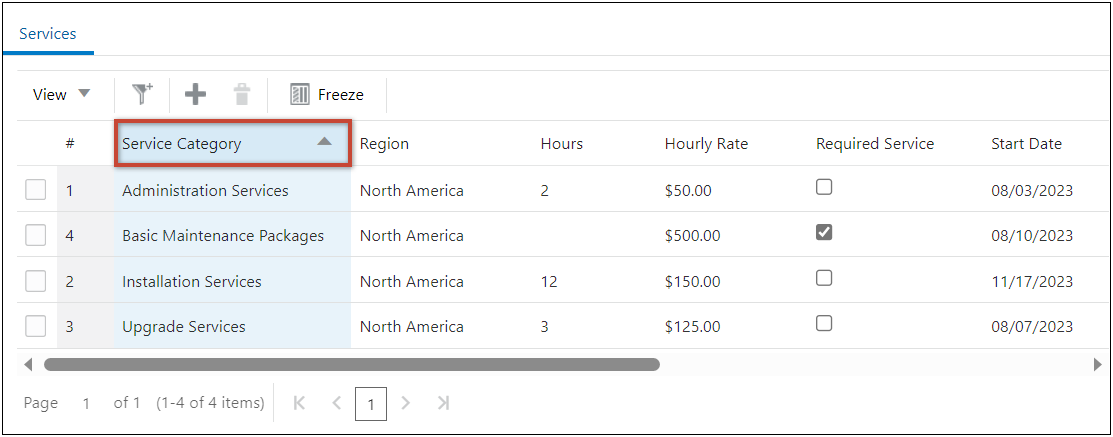1113x437 pixels.
Task: Add a new row with plus icon
Action: coord(196,94)
